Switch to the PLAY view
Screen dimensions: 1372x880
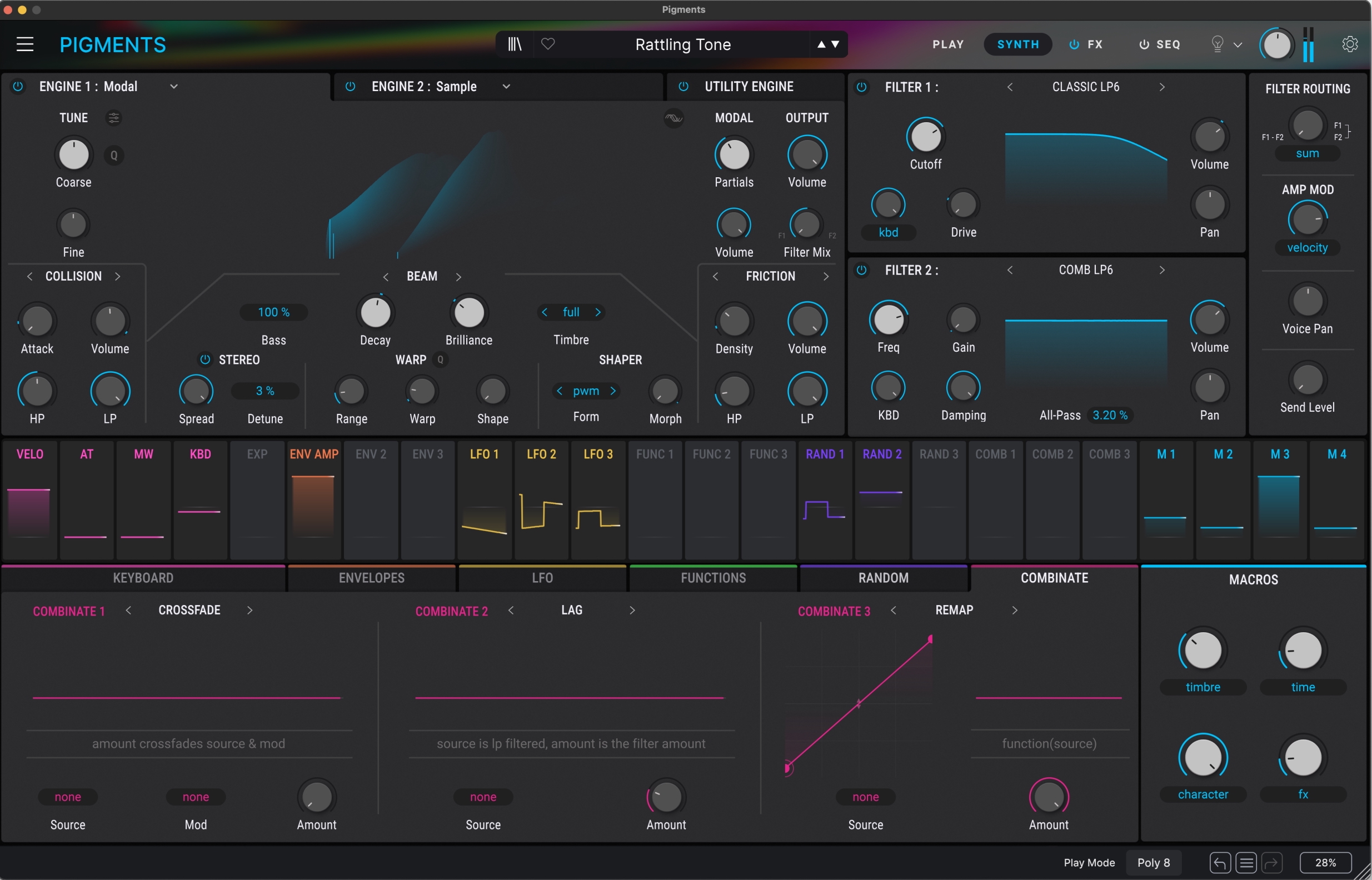click(x=948, y=44)
